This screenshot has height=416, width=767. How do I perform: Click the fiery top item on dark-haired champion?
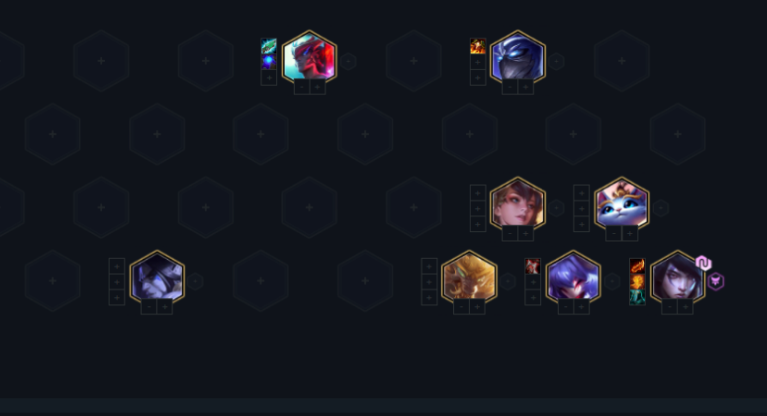(637, 266)
